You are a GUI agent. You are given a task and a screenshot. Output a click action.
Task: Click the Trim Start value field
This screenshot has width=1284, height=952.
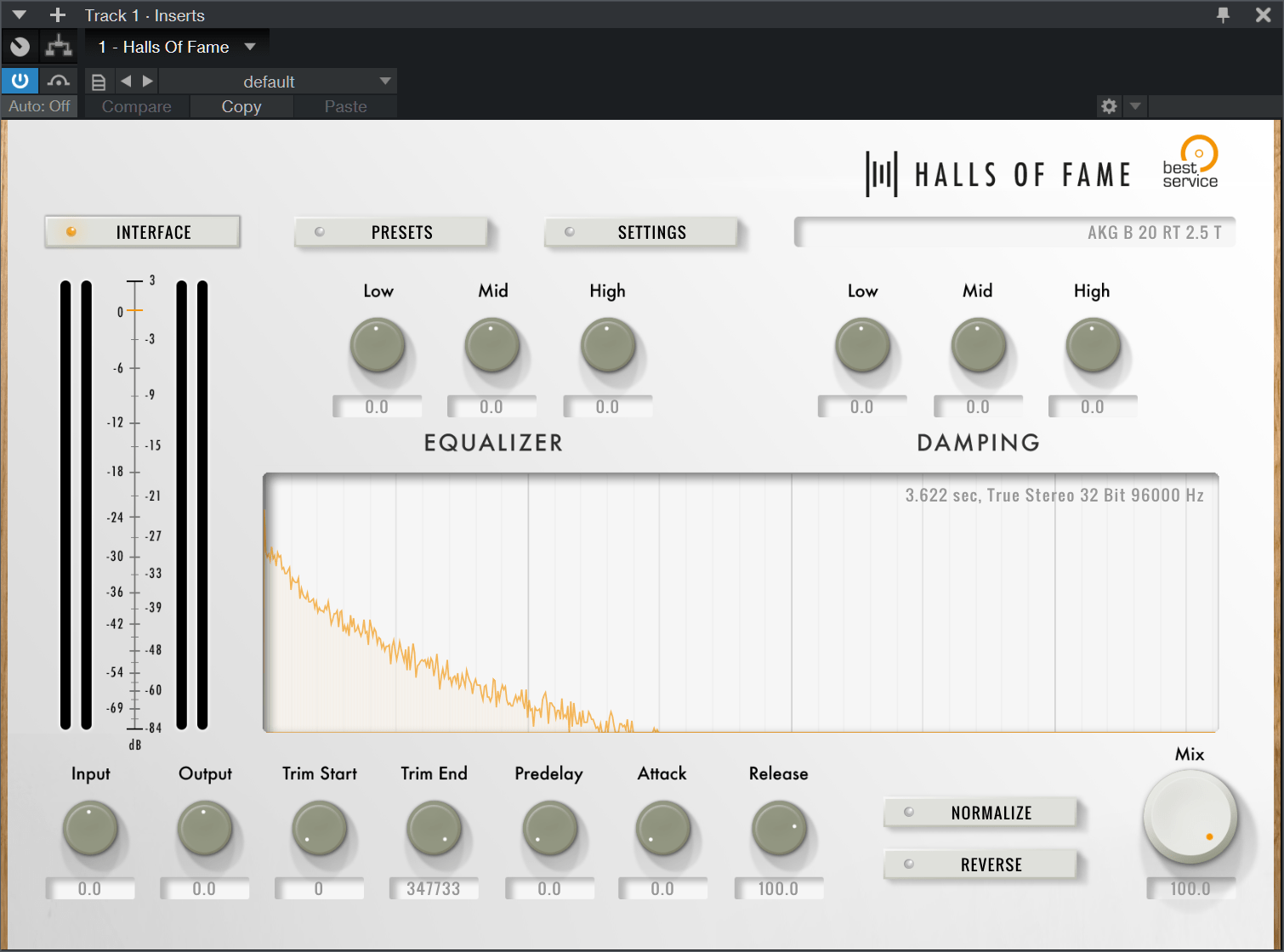tap(320, 888)
